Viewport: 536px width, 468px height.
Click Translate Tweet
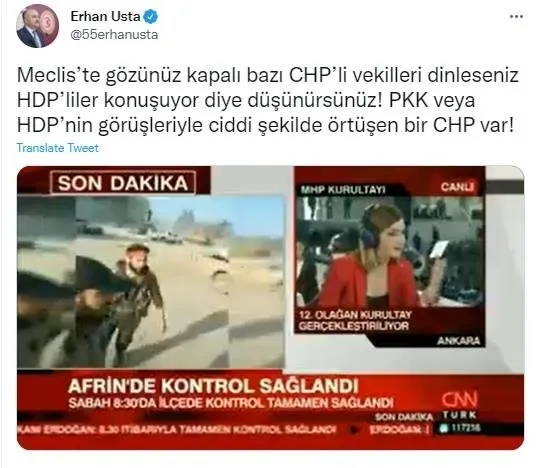click(58, 148)
